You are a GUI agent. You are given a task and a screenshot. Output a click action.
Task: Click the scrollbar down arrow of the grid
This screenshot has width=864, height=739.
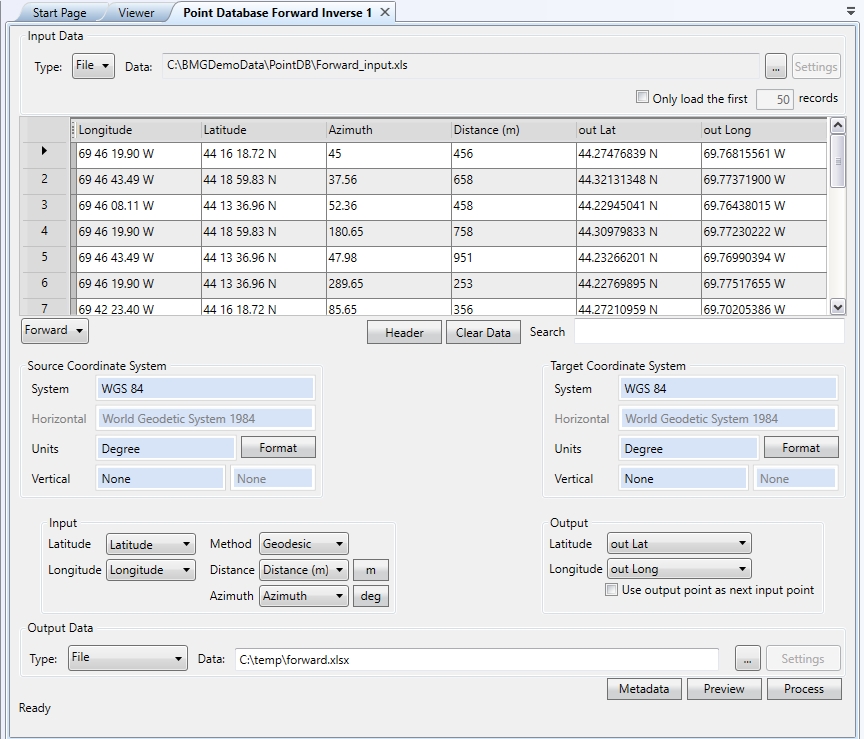click(839, 308)
